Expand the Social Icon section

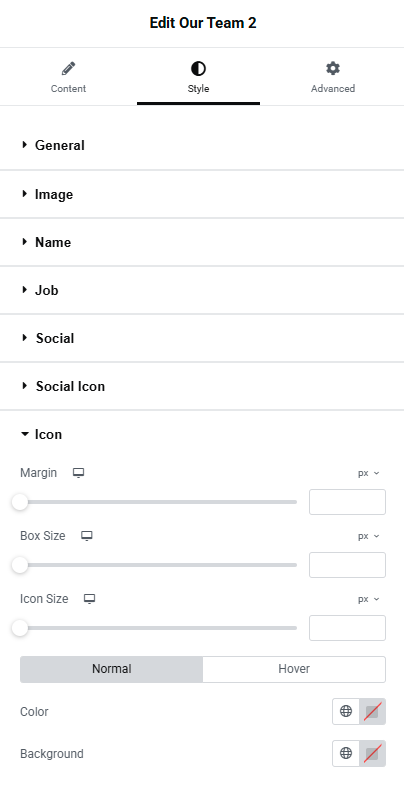(x=202, y=386)
